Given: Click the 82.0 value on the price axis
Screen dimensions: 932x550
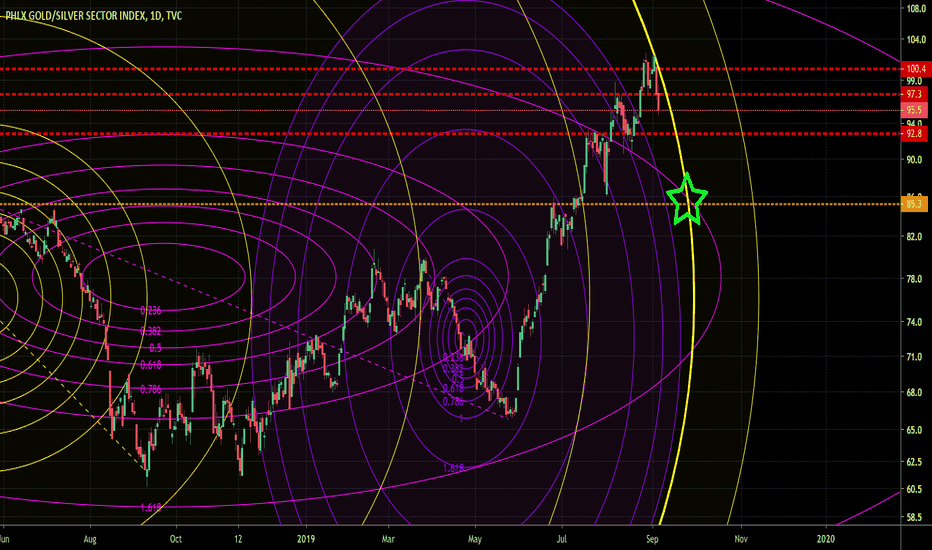Looking at the screenshot, I should [x=916, y=237].
